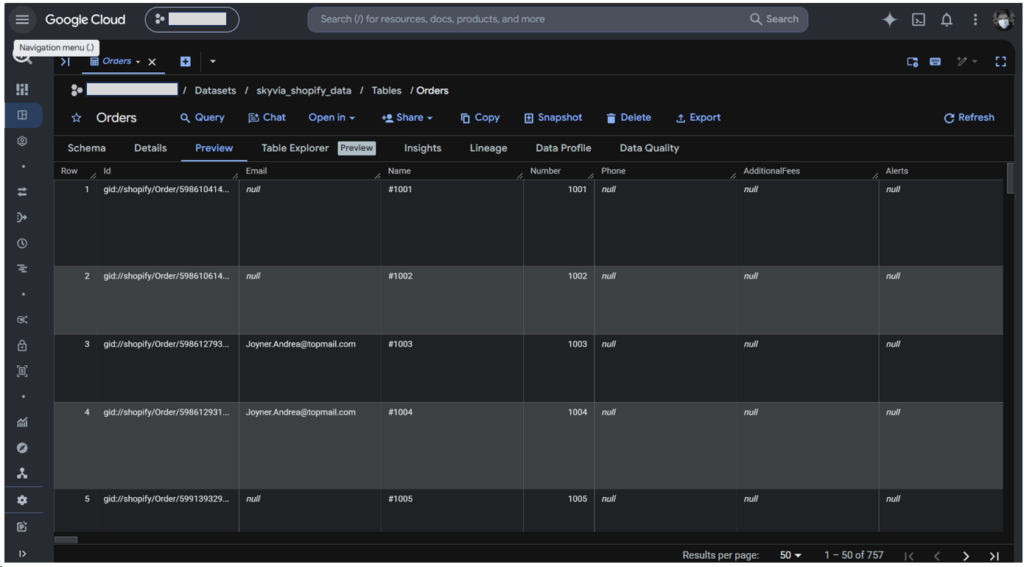Open the release notes icon below the gear
Screen dimensions: 1024x567
click(x=22, y=526)
